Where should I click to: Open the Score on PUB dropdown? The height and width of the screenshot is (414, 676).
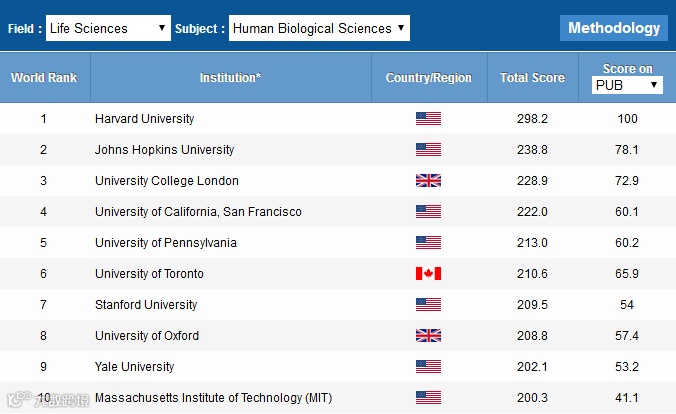click(627, 85)
